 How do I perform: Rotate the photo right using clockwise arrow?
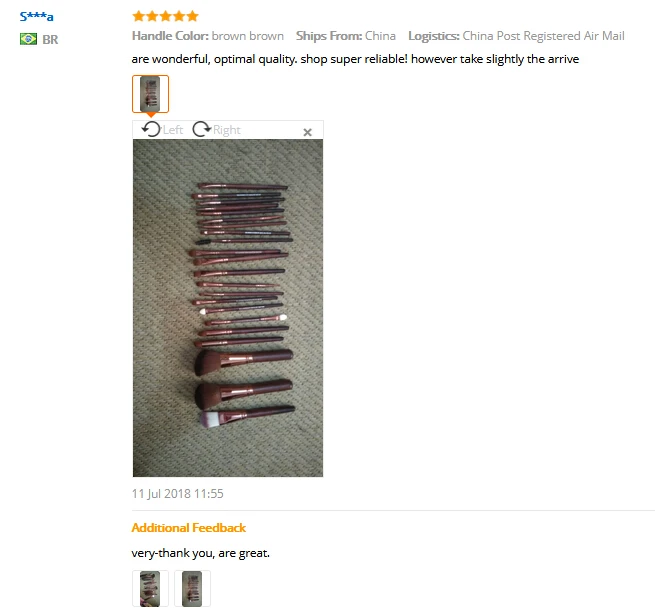[202, 129]
